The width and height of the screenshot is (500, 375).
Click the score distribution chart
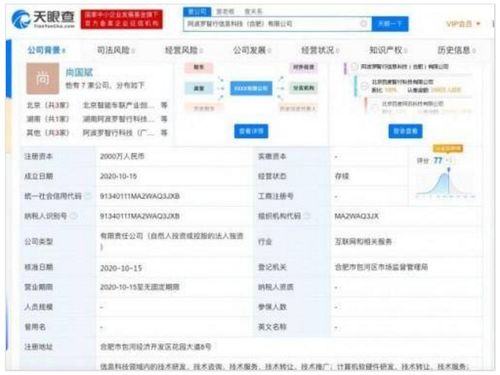click(x=446, y=183)
